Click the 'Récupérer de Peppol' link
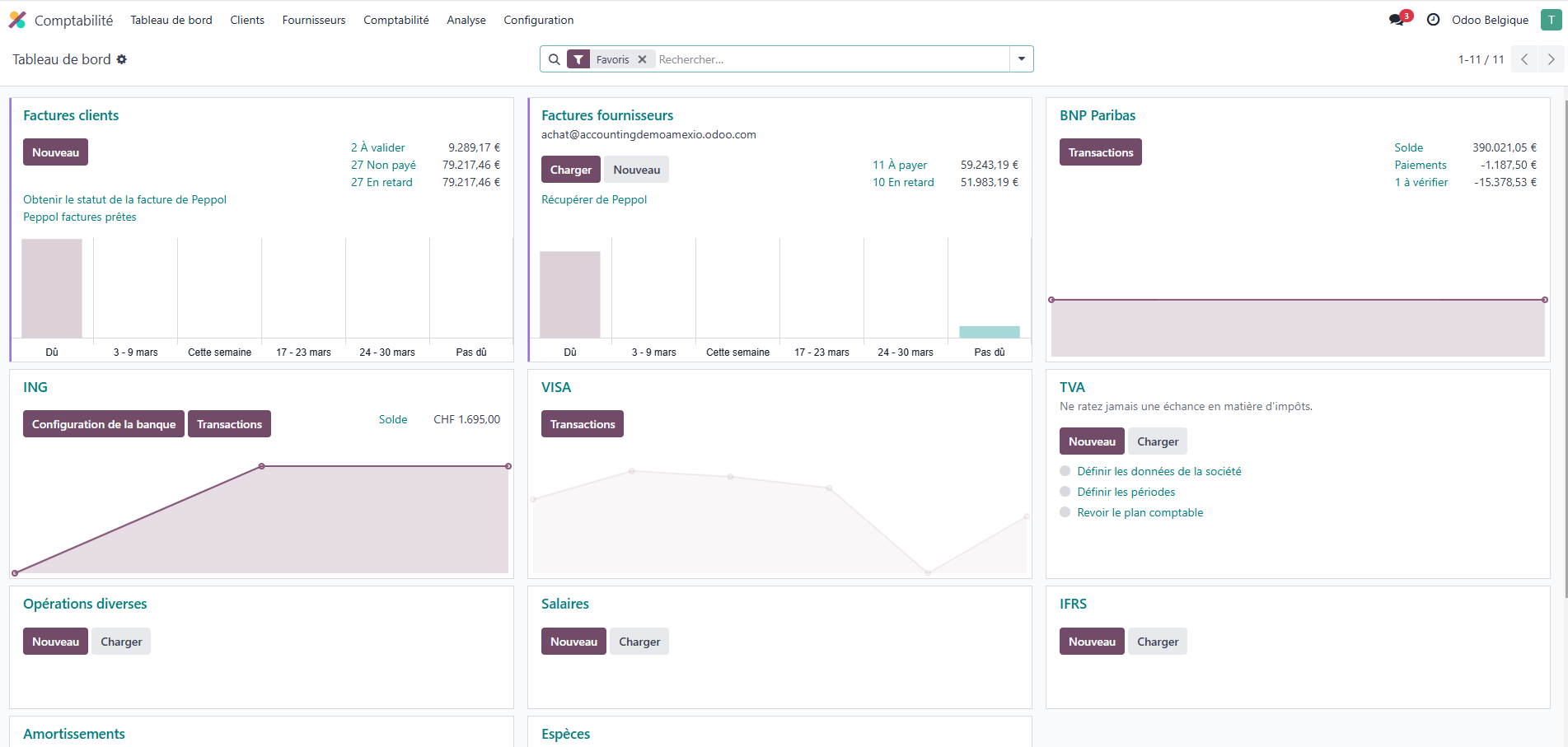Viewport: 1568px width, 747px height. coord(593,199)
